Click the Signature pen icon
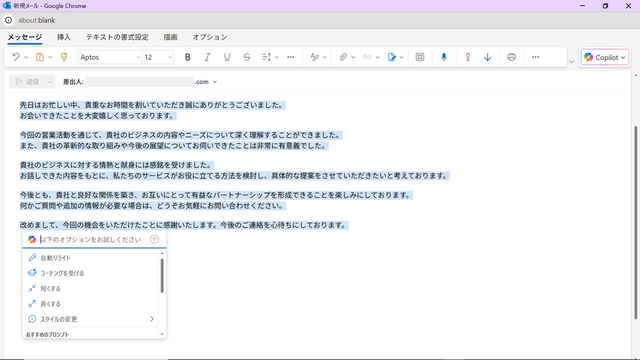The height and width of the screenshot is (360, 640). click(x=392, y=57)
